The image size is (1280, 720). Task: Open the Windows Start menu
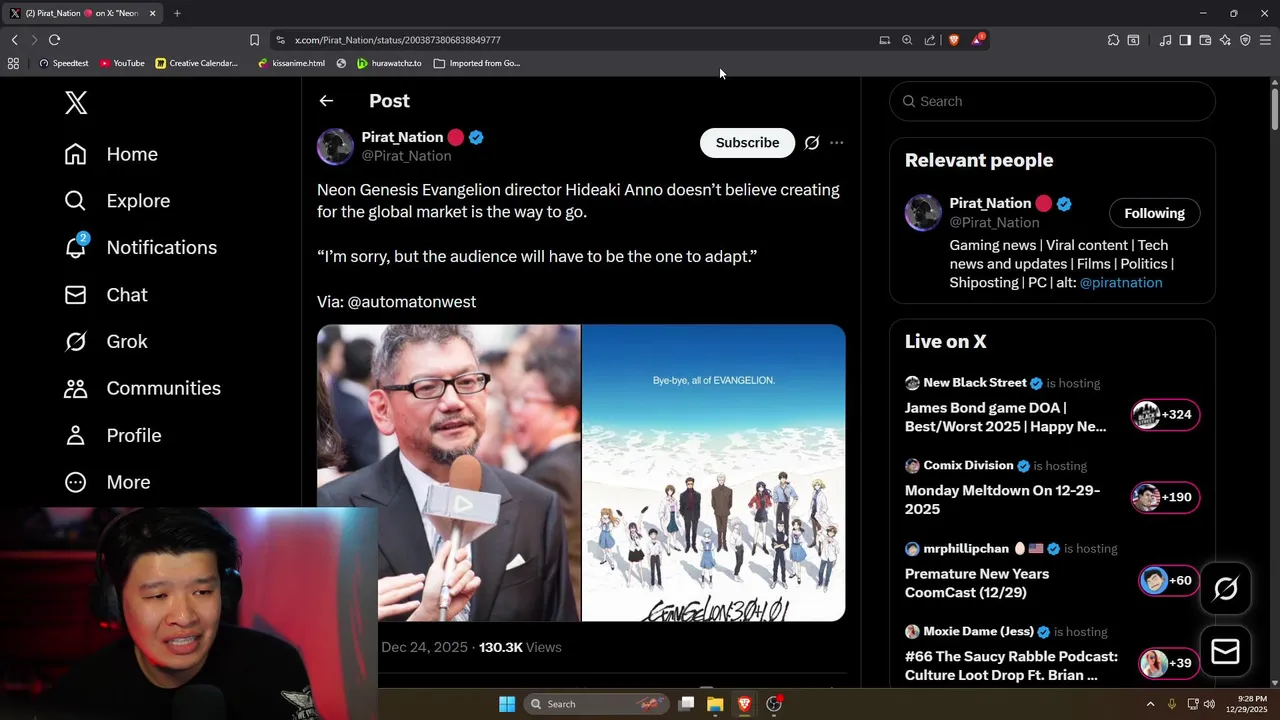507,704
